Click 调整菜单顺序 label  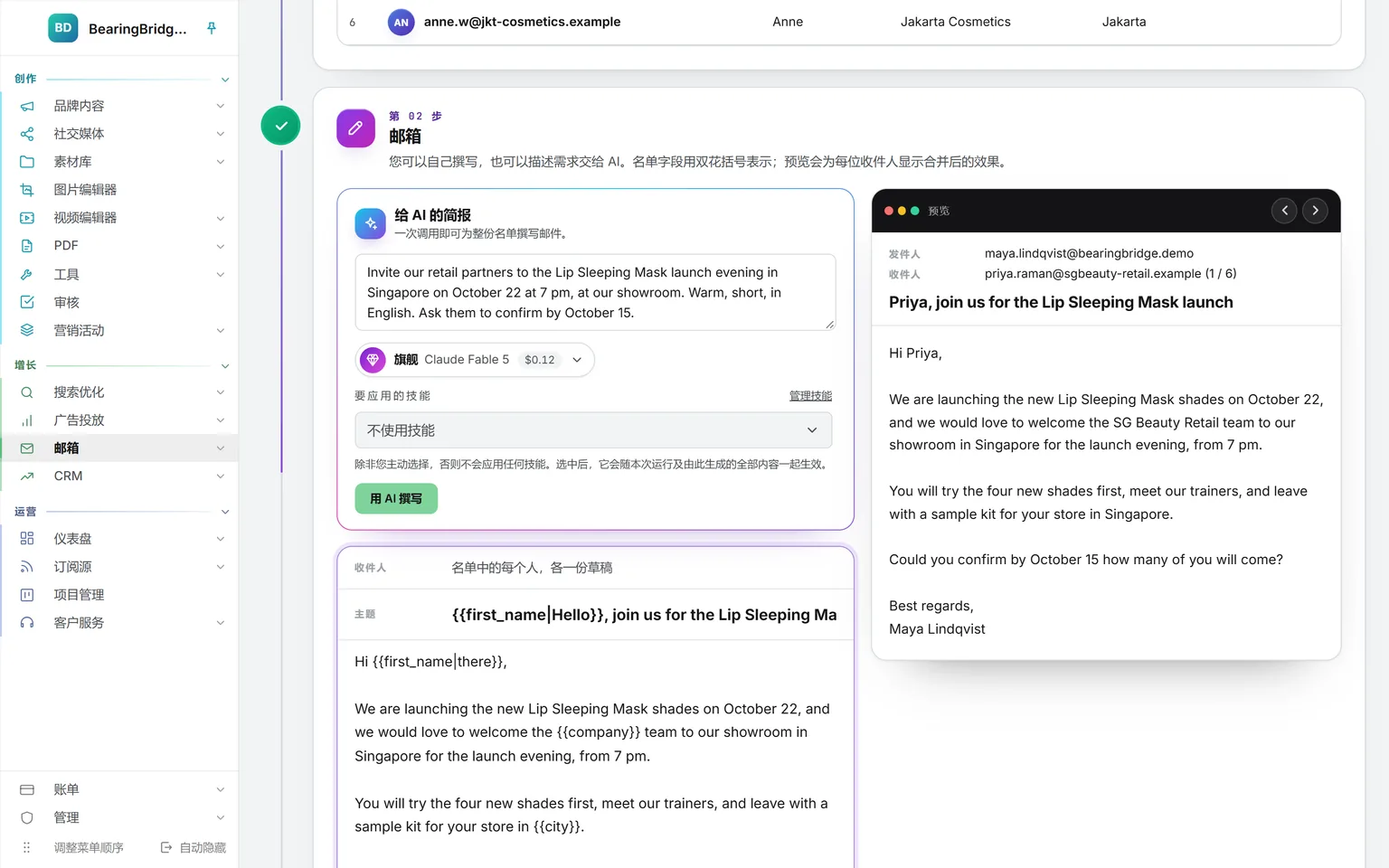pyautogui.click(x=89, y=847)
